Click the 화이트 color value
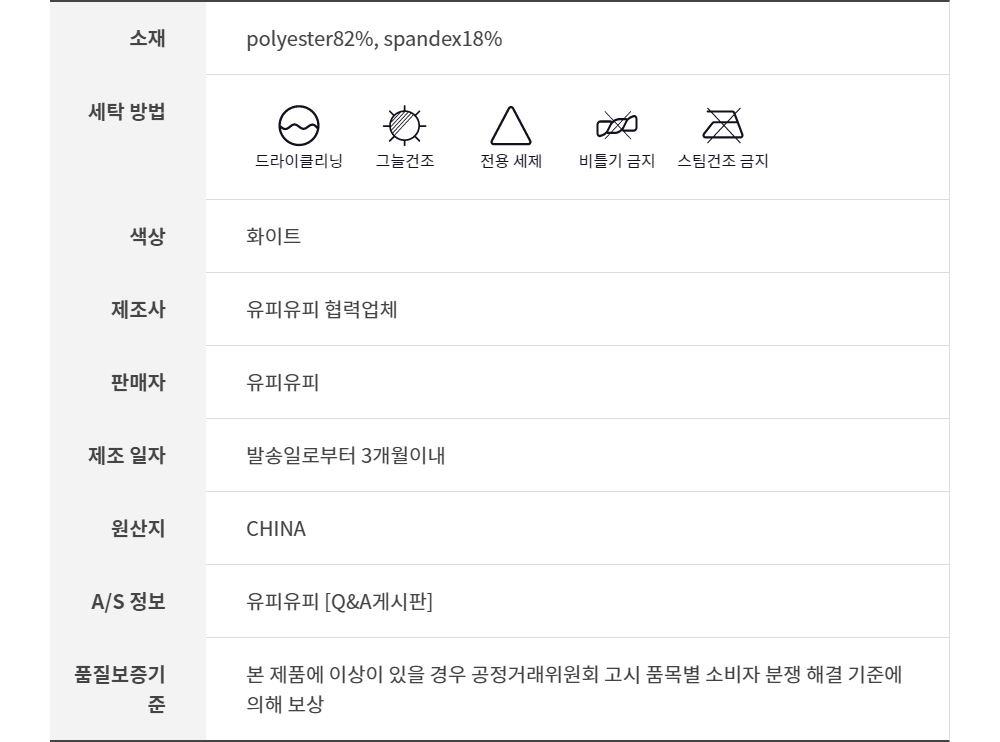This screenshot has height=742, width=1000. pos(274,237)
